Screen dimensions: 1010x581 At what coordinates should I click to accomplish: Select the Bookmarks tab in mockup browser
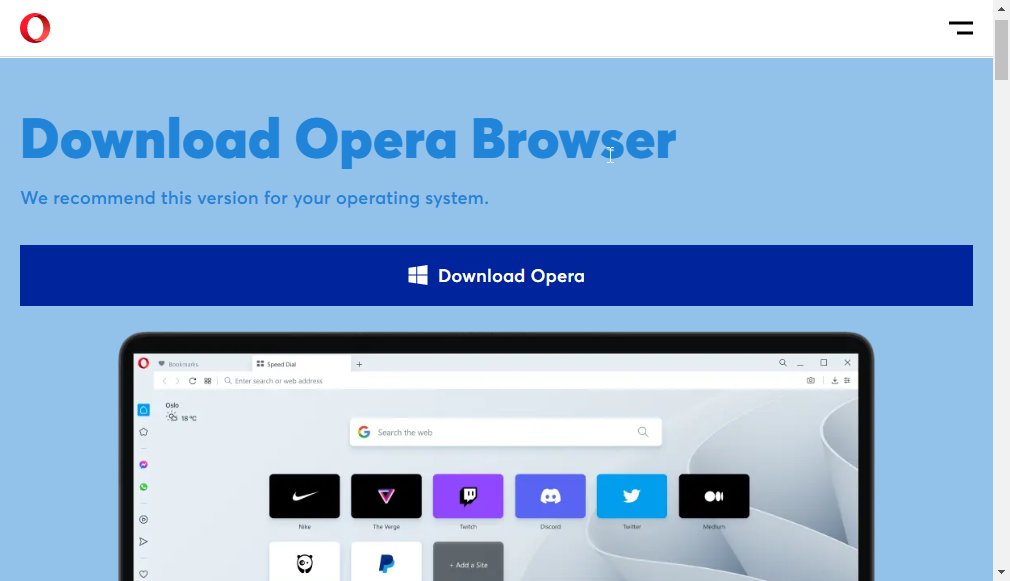(x=201, y=364)
